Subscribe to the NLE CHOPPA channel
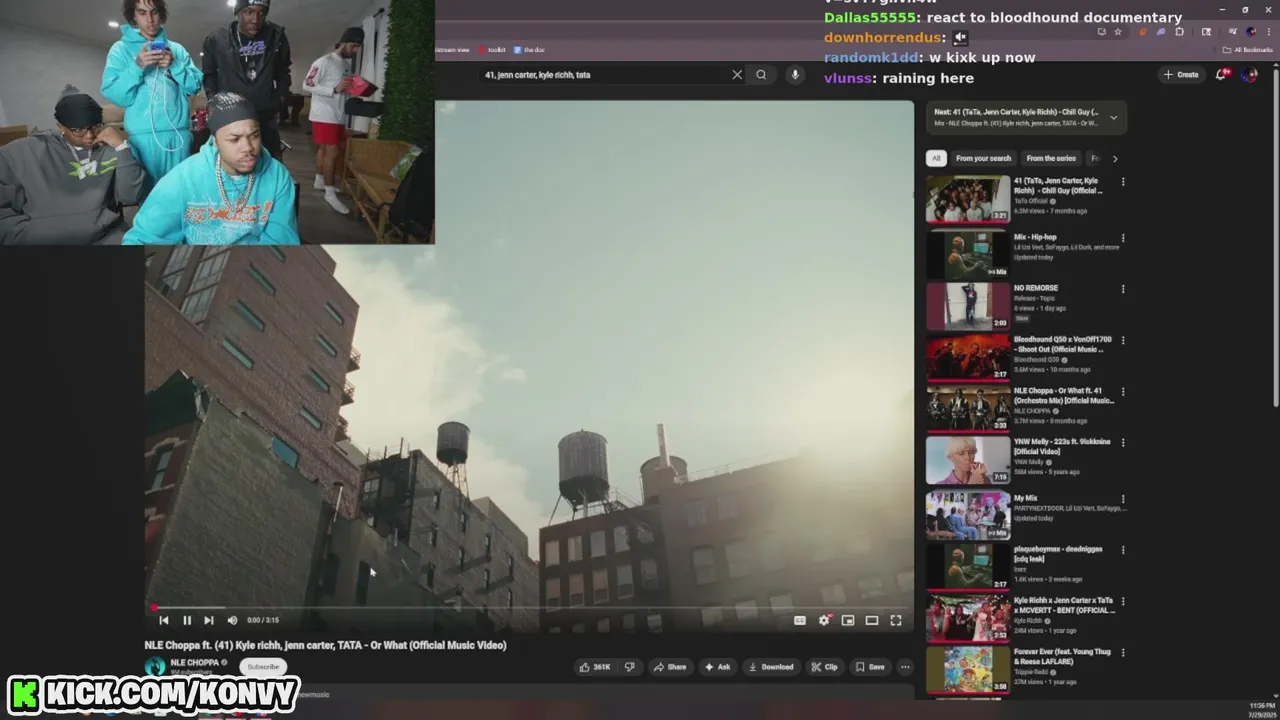The width and height of the screenshot is (1280, 720). 263,667
